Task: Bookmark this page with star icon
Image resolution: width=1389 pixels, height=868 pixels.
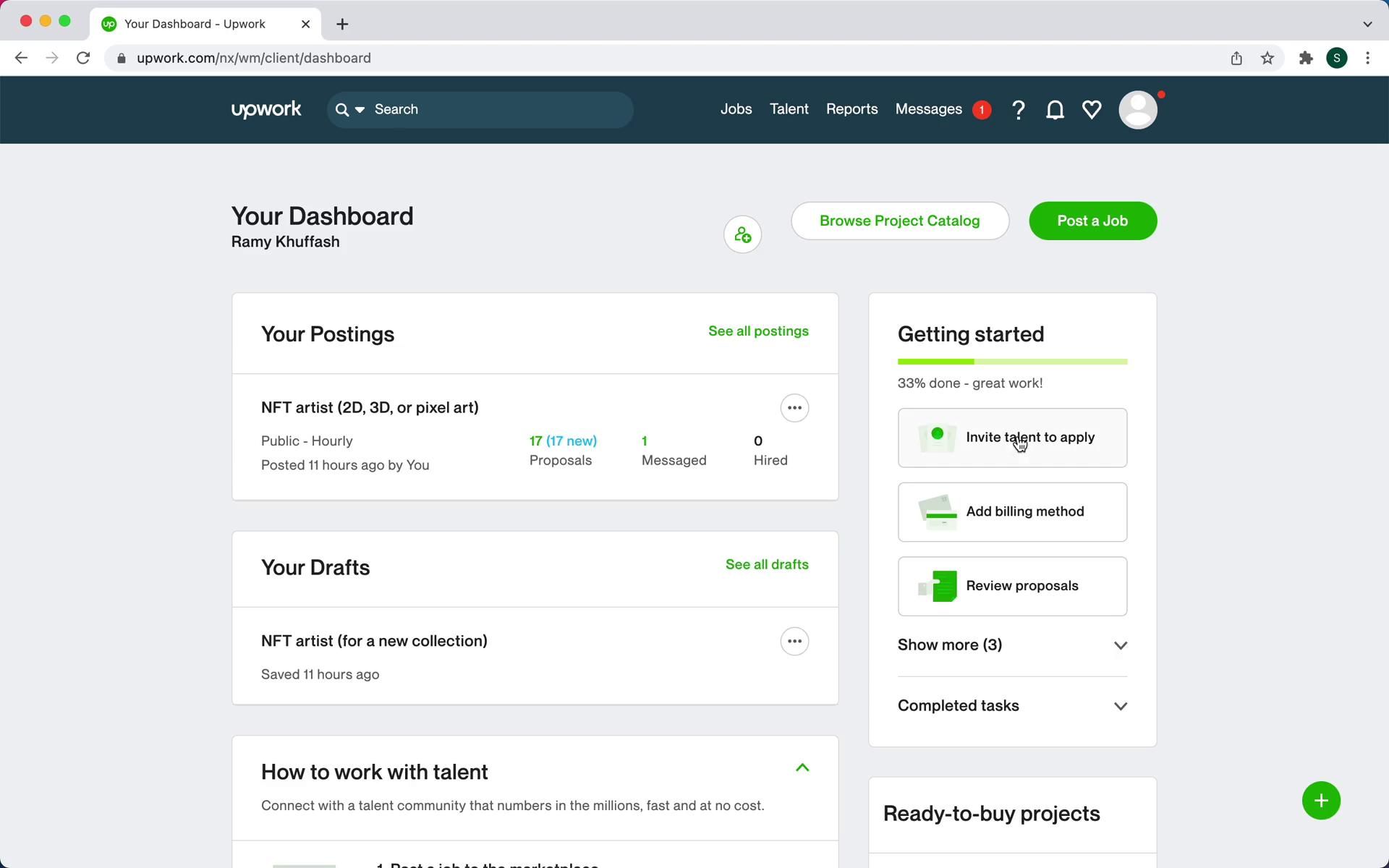Action: coord(1267,58)
